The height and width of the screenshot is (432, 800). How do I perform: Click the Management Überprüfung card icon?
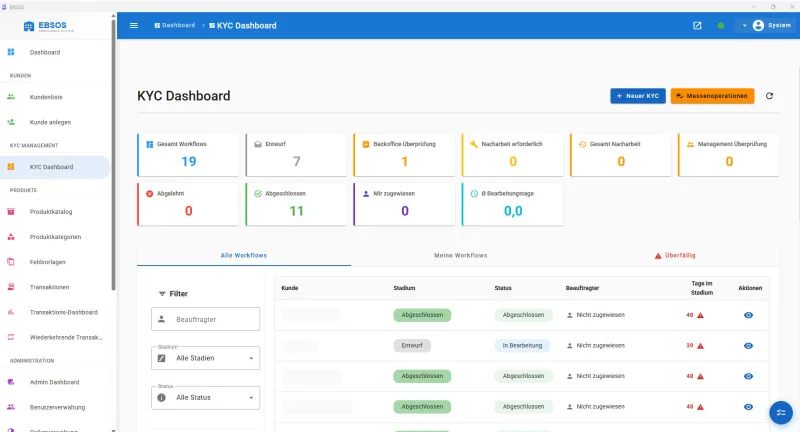[x=690, y=144]
